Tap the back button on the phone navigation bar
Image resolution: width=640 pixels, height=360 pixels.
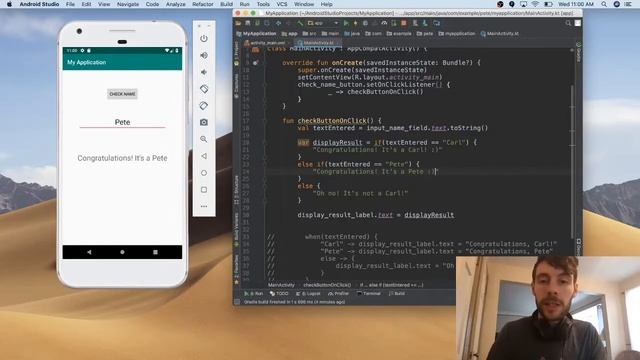[x=89, y=252]
